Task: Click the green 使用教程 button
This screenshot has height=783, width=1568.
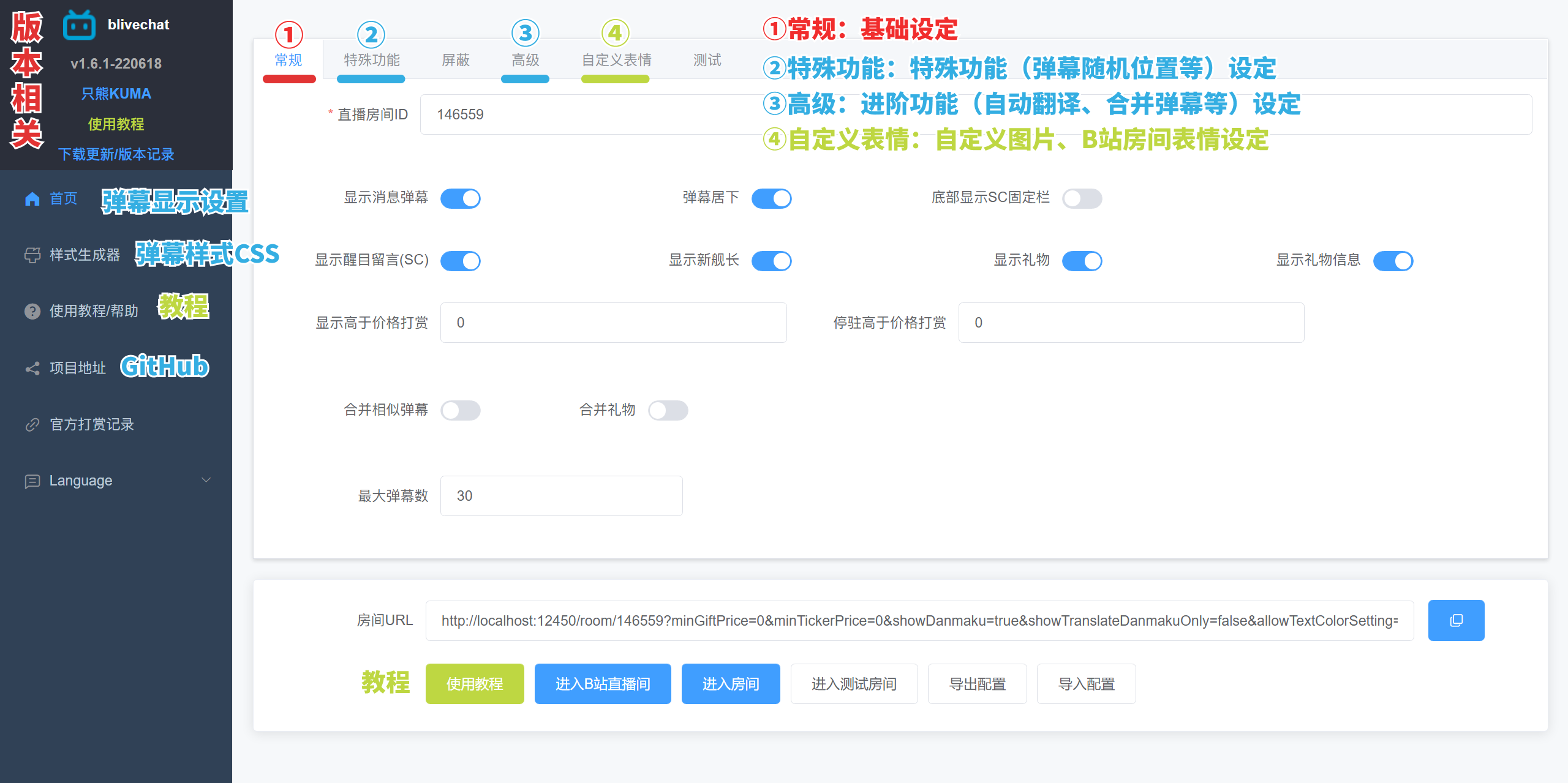Action: point(475,684)
